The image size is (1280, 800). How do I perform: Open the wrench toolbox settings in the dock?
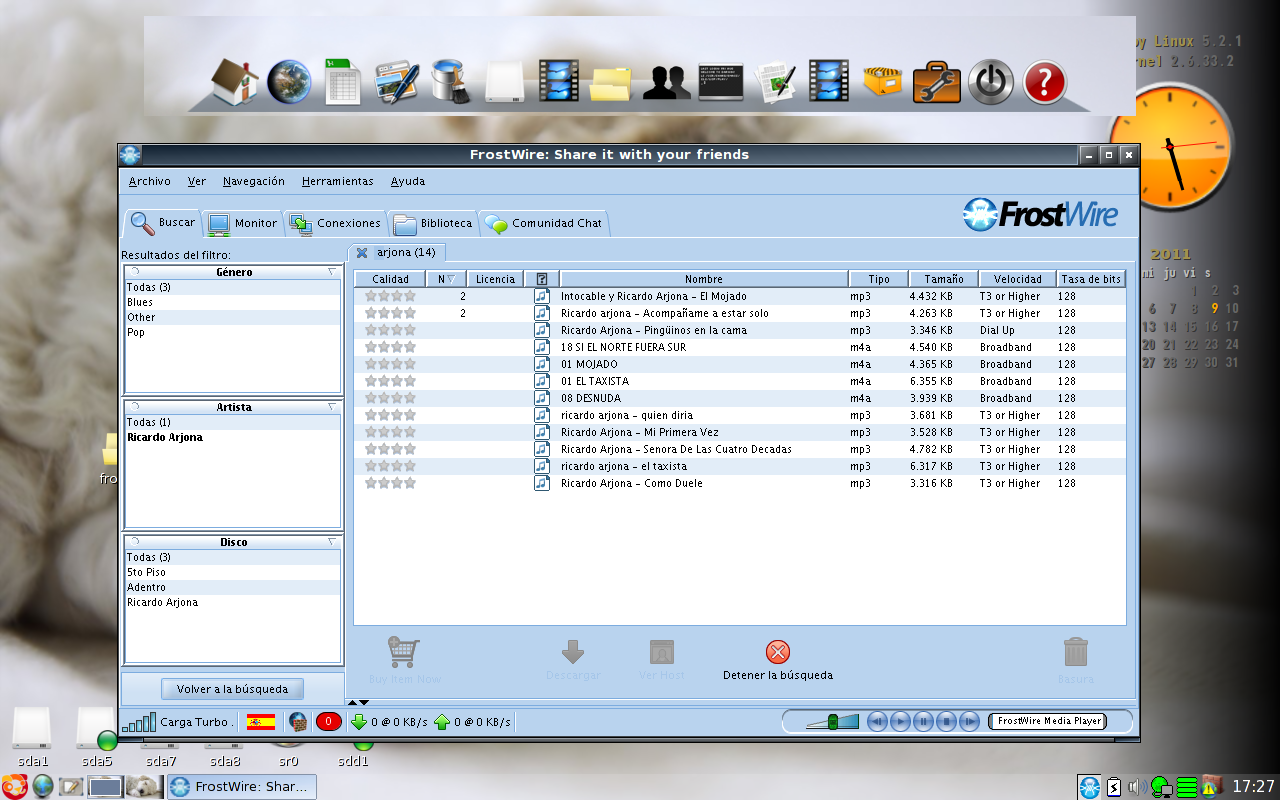pyautogui.click(x=936, y=81)
